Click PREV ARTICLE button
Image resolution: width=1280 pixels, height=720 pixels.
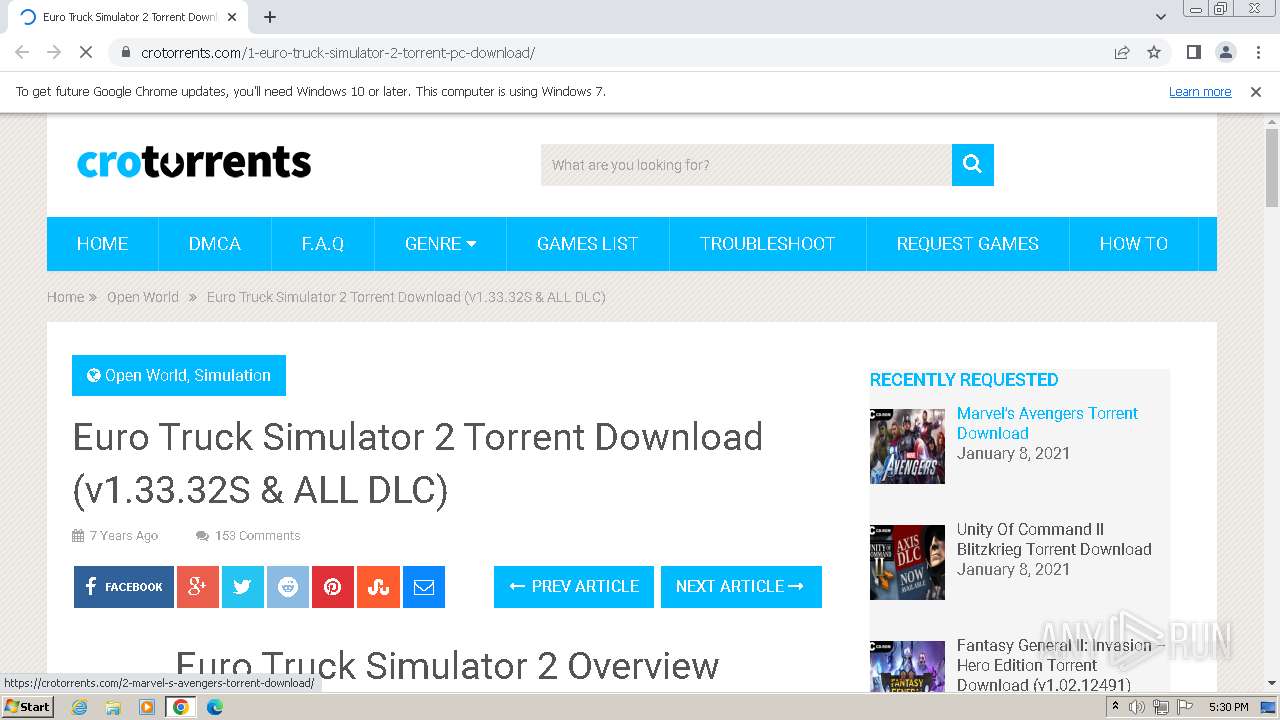click(574, 587)
